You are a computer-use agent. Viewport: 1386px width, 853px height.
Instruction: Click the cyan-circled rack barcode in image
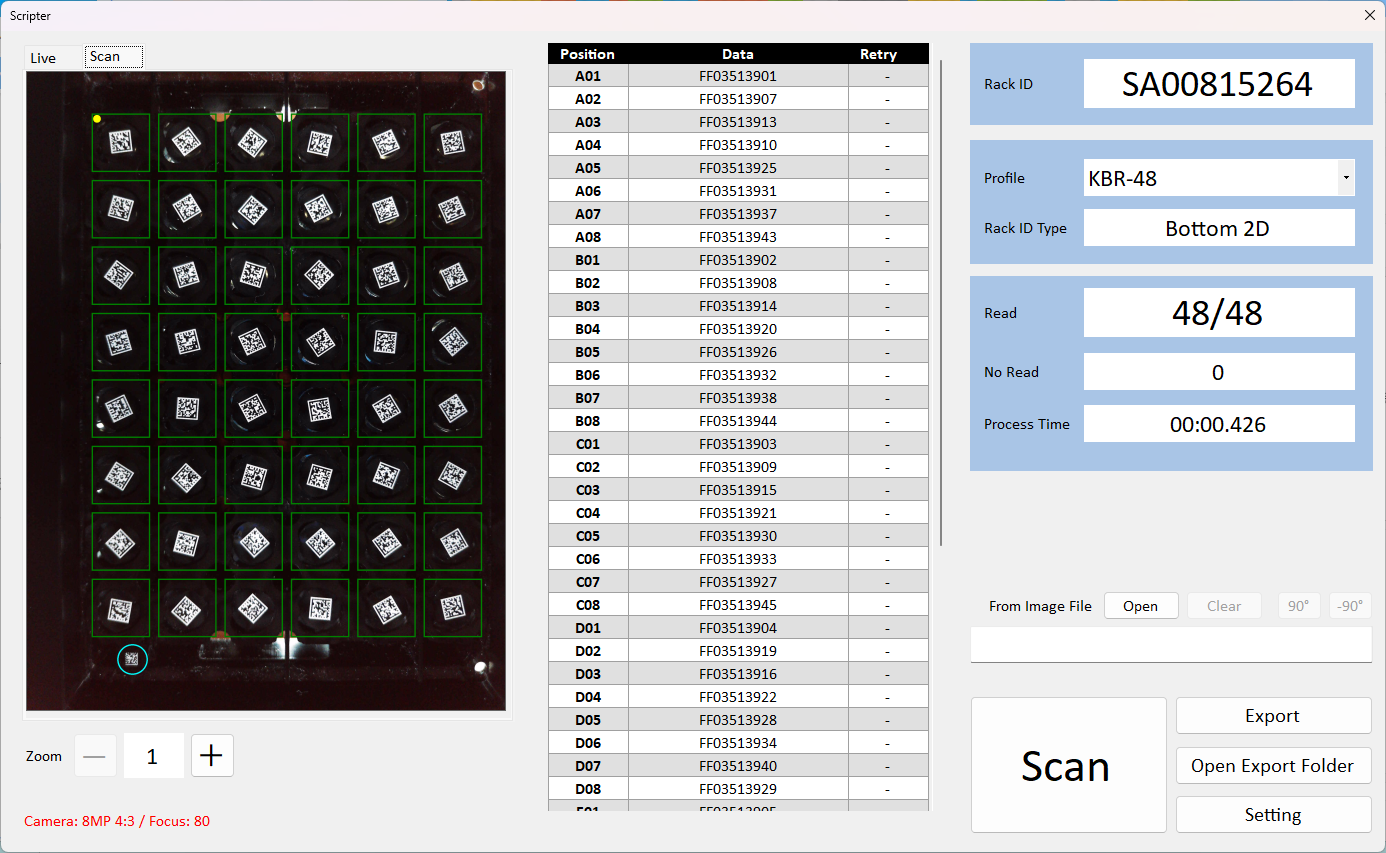[132, 660]
